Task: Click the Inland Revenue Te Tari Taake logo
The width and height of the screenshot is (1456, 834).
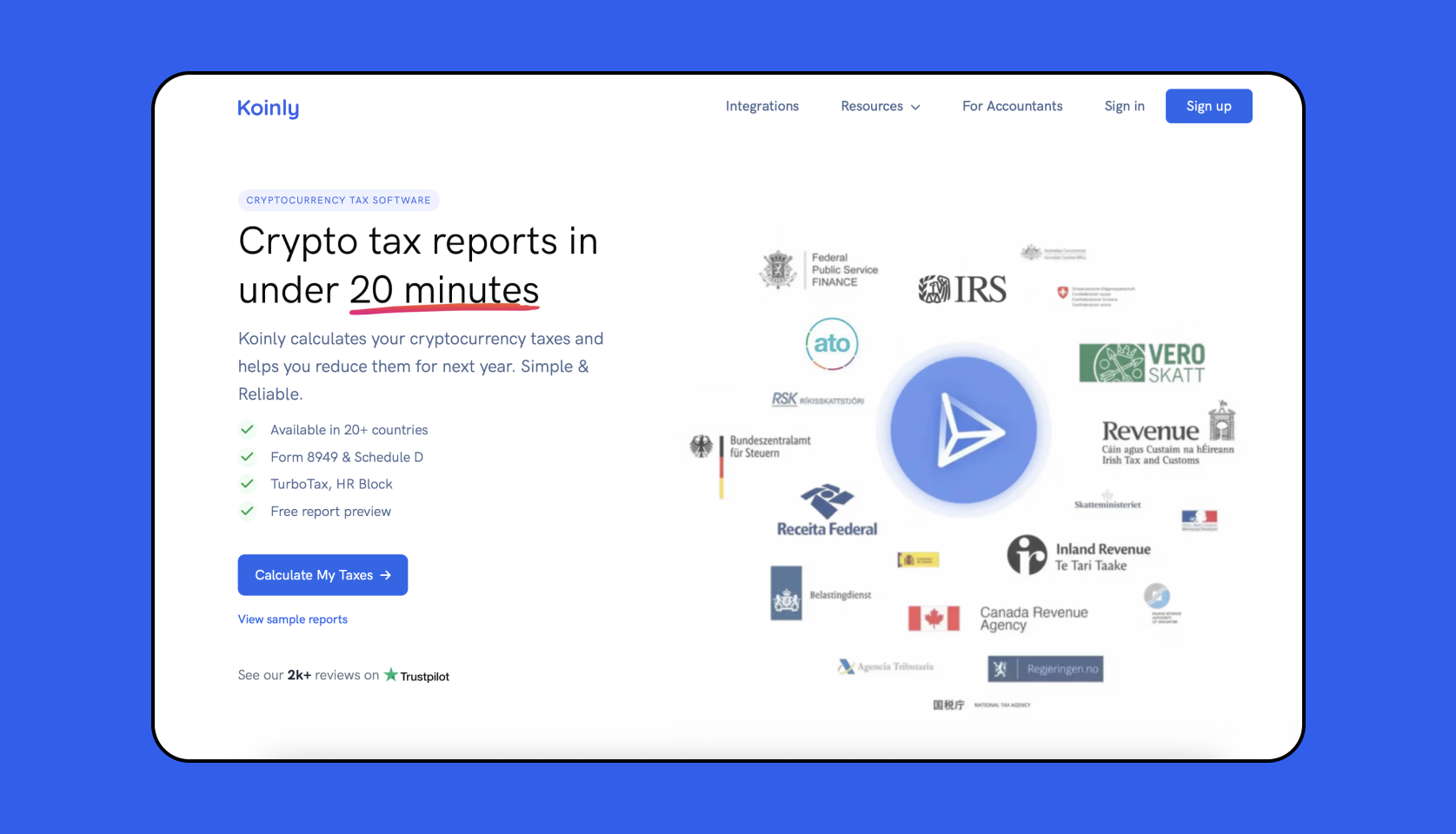Action: pos(1078,555)
